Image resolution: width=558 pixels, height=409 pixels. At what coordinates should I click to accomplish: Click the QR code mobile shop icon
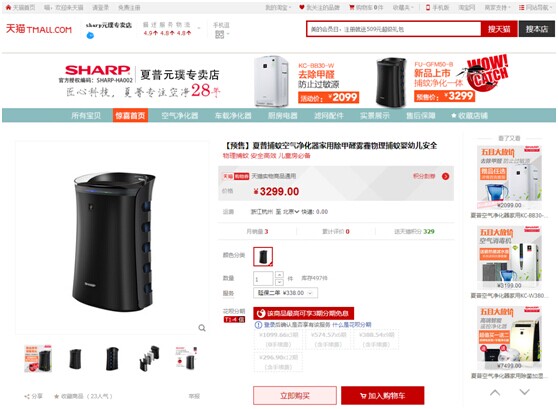click(x=220, y=35)
